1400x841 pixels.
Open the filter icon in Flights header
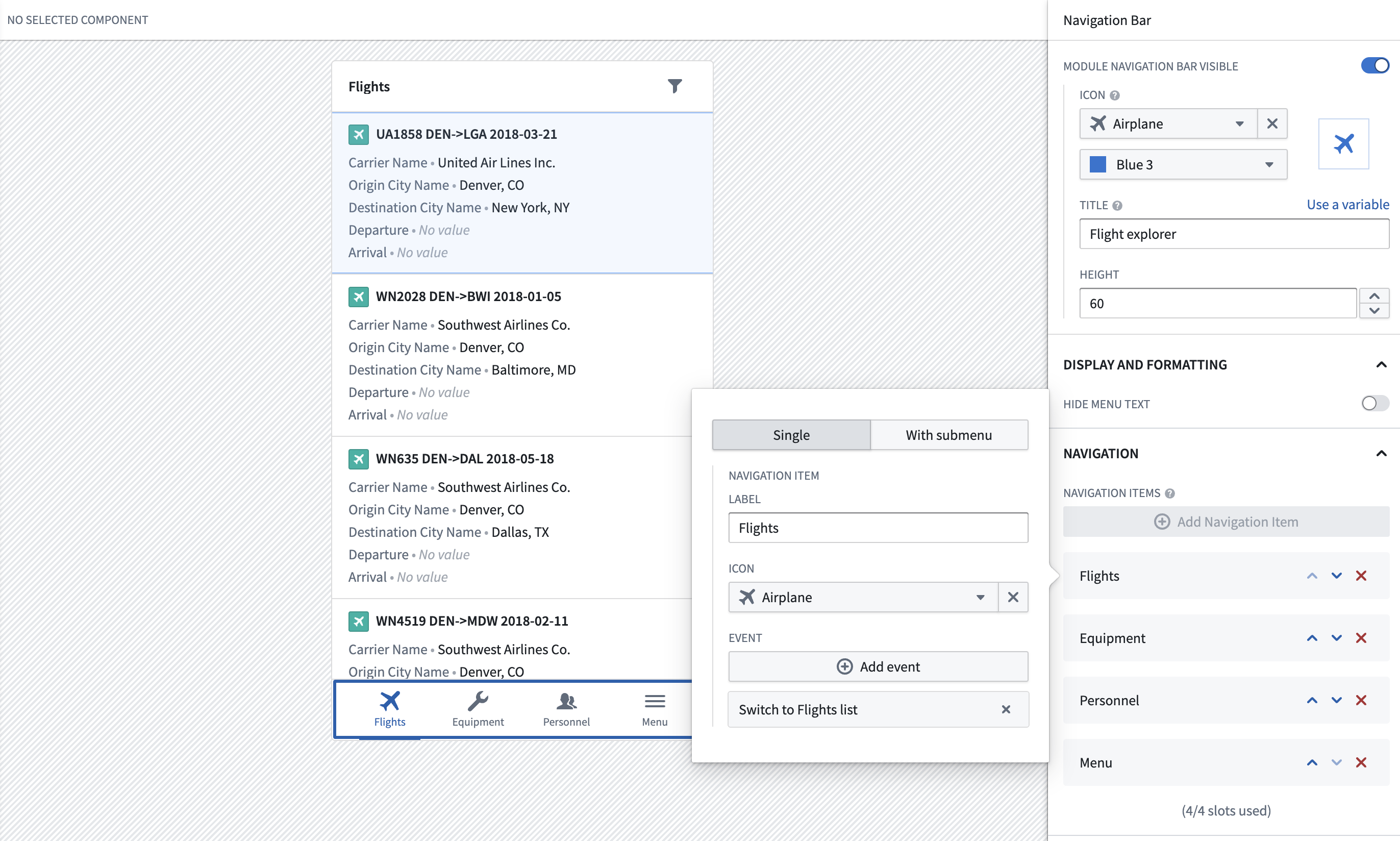click(674, 86)
